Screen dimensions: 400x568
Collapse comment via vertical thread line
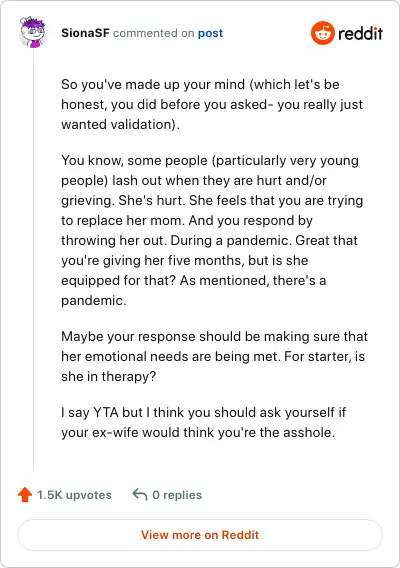33,260
